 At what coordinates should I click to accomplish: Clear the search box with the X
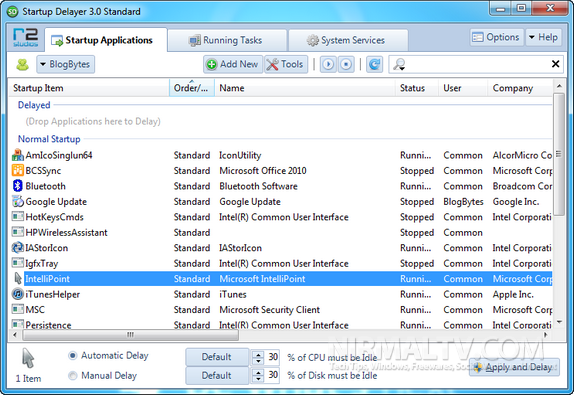[x=555, y=64]
